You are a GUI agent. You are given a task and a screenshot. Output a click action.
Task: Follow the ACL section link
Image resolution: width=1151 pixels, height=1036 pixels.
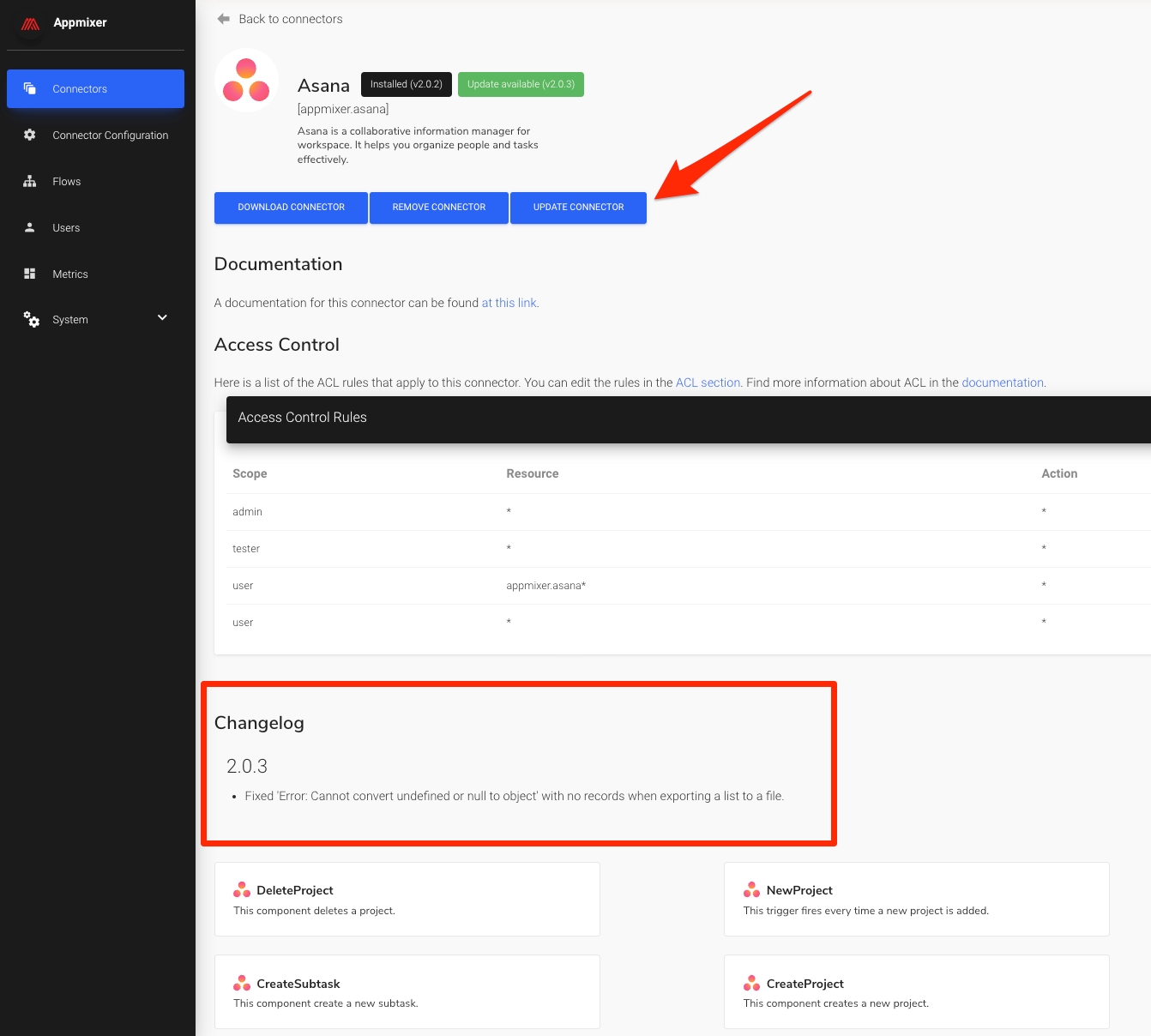(708, 382)
